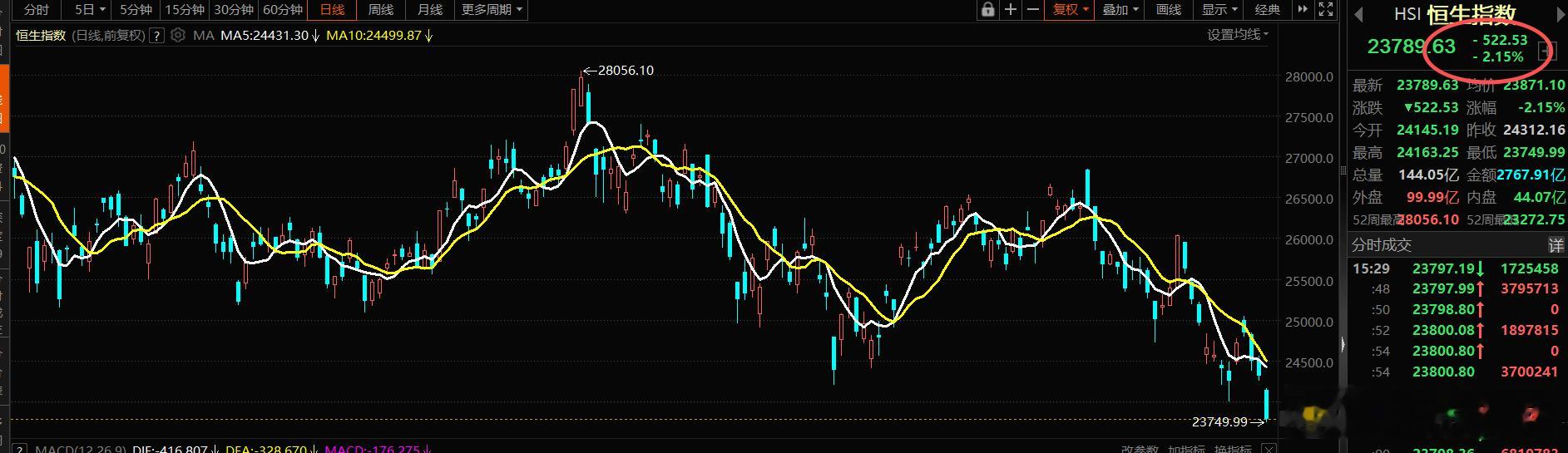Open the 显示 display dropdown

1219,10
